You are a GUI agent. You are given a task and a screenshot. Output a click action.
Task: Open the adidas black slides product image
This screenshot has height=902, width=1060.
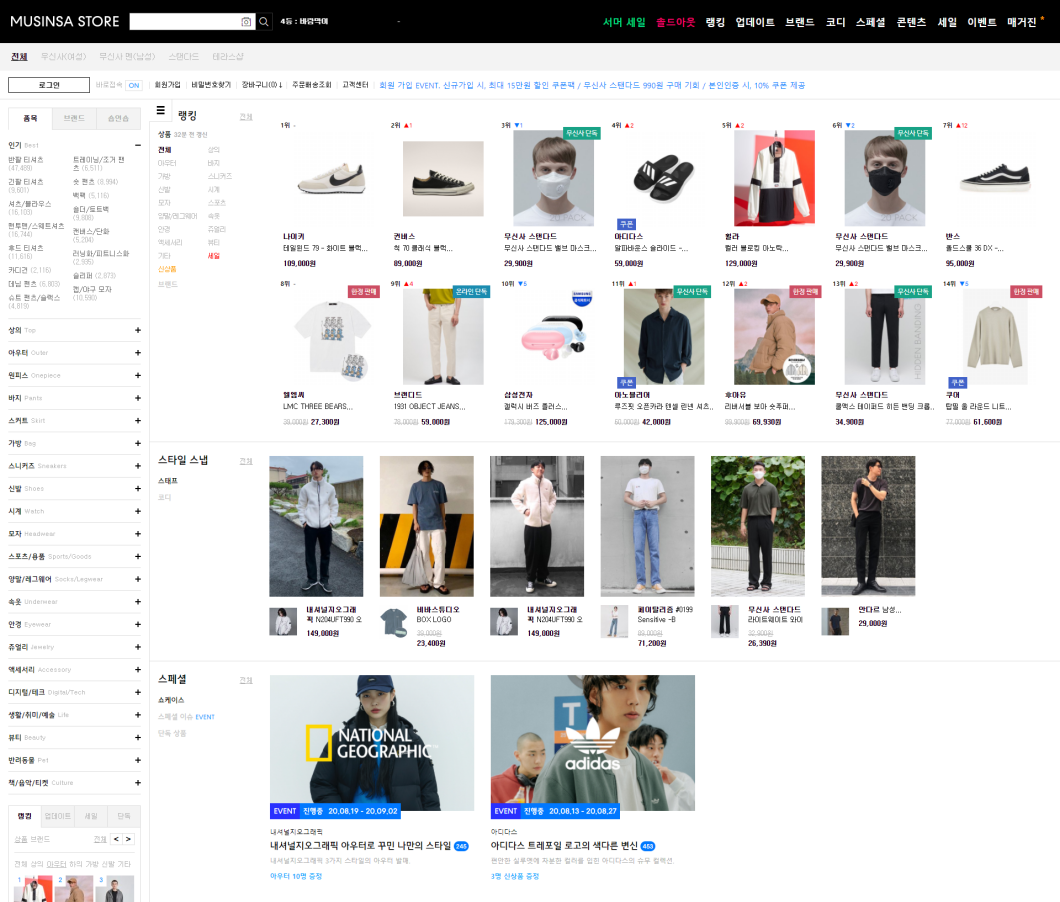(x=664, y=179)
